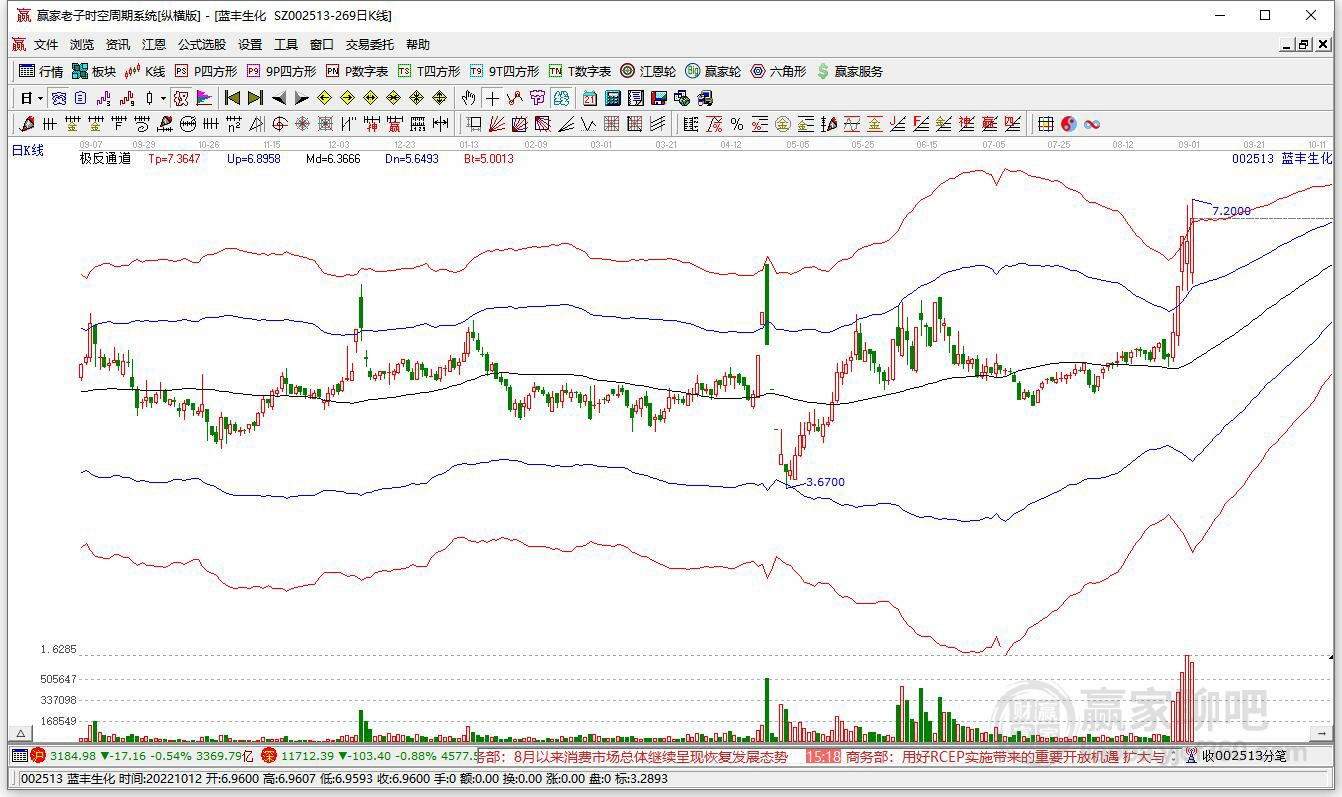Open the 资讯 menu
The width and height of the screenshot is (1342, 797).
[118, 45]
